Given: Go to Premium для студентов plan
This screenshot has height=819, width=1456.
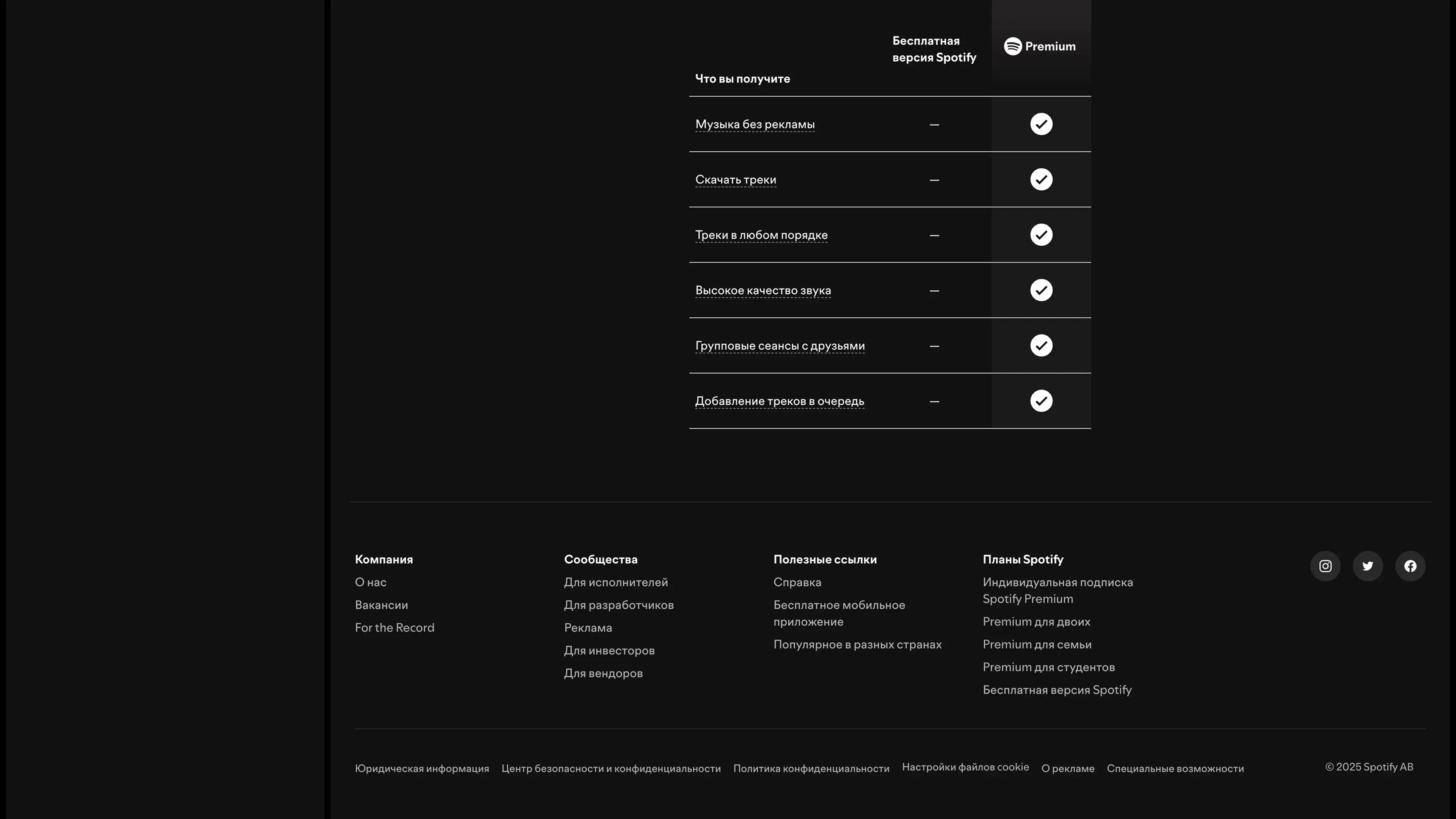Looking at the screenshot, I should (1048, 667).
